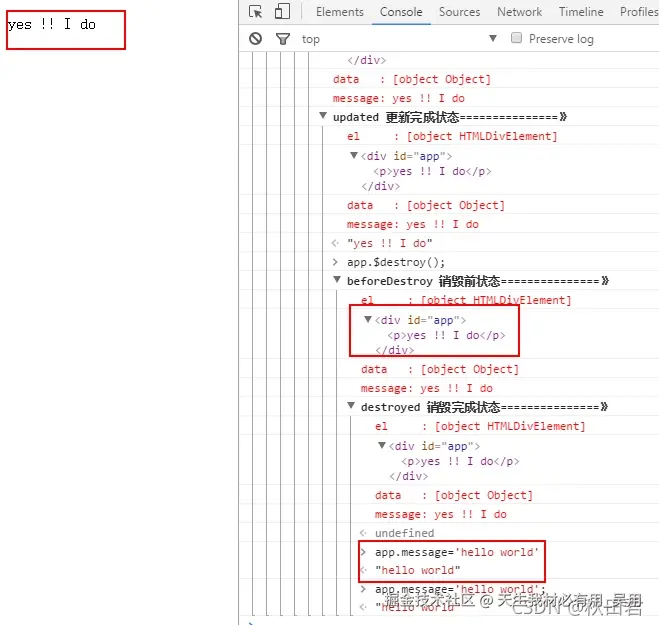659x625 pixels.
Task: Collapse the destroyed log group
Action: pyautogui.click(x=351, y=405)
